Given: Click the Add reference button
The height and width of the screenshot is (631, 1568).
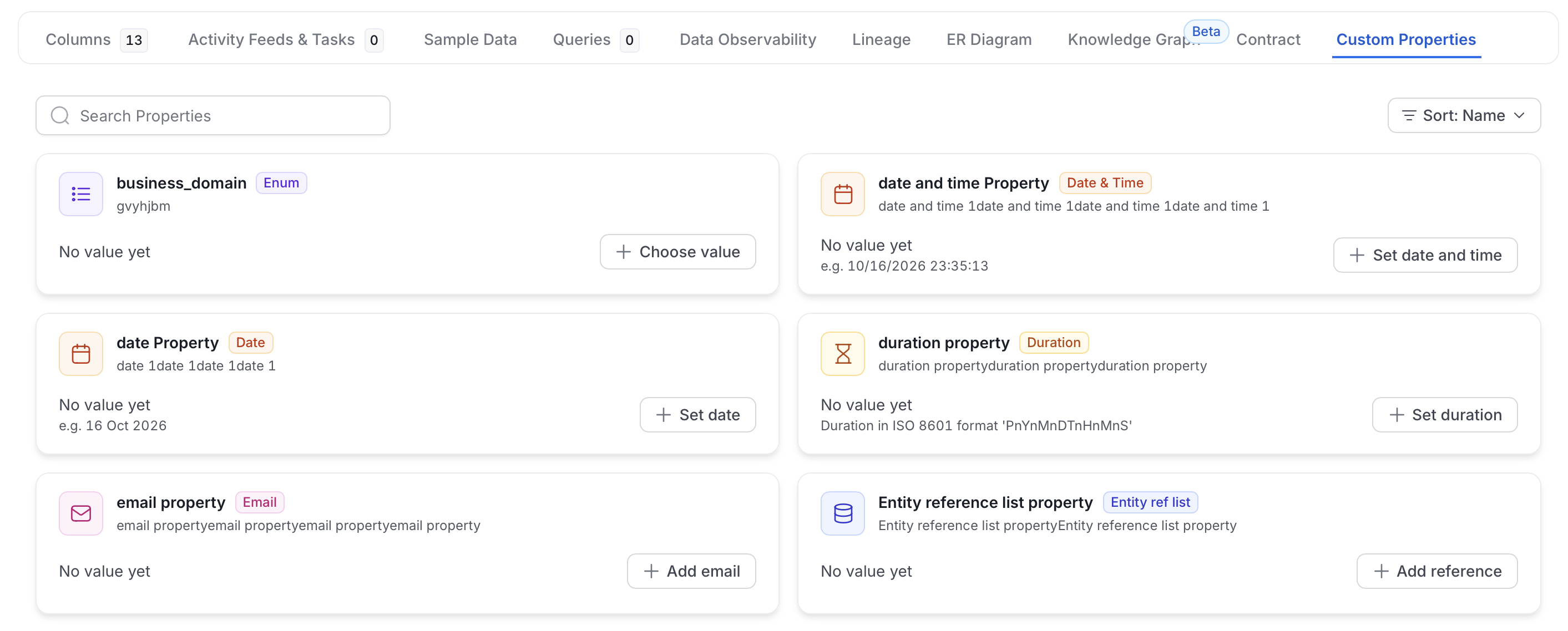Looking at the screenshot, I should pos(1437,571).
